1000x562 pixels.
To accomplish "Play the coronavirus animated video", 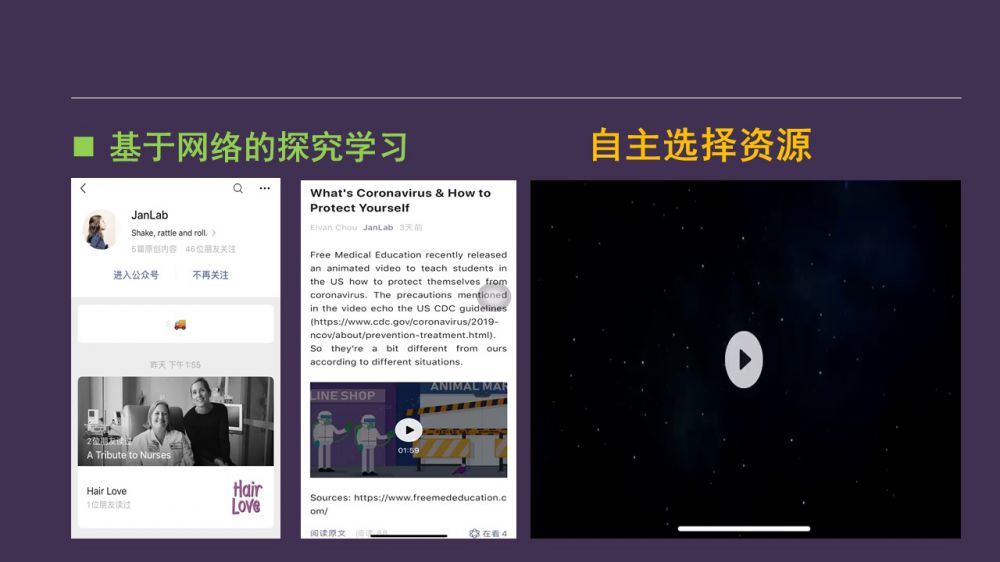I will (408, 429).
